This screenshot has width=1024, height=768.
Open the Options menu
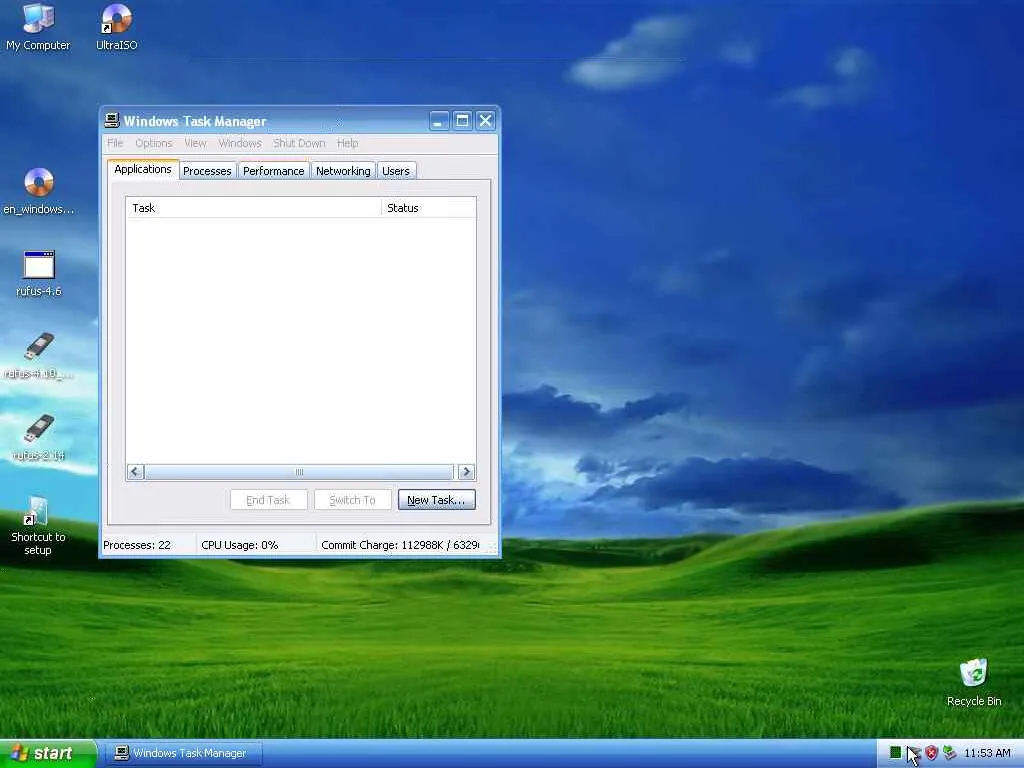tap(153, 143)
